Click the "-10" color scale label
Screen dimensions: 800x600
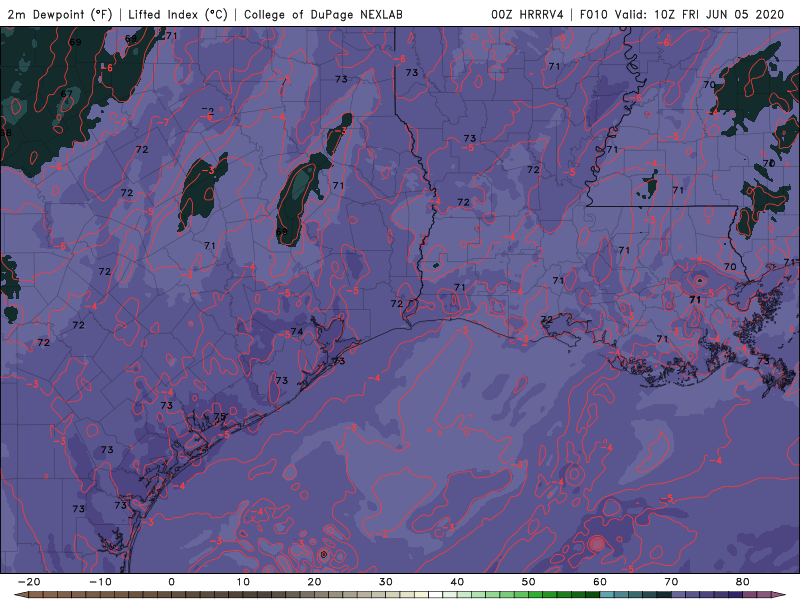pyautogui.click(x=101, y=582)
